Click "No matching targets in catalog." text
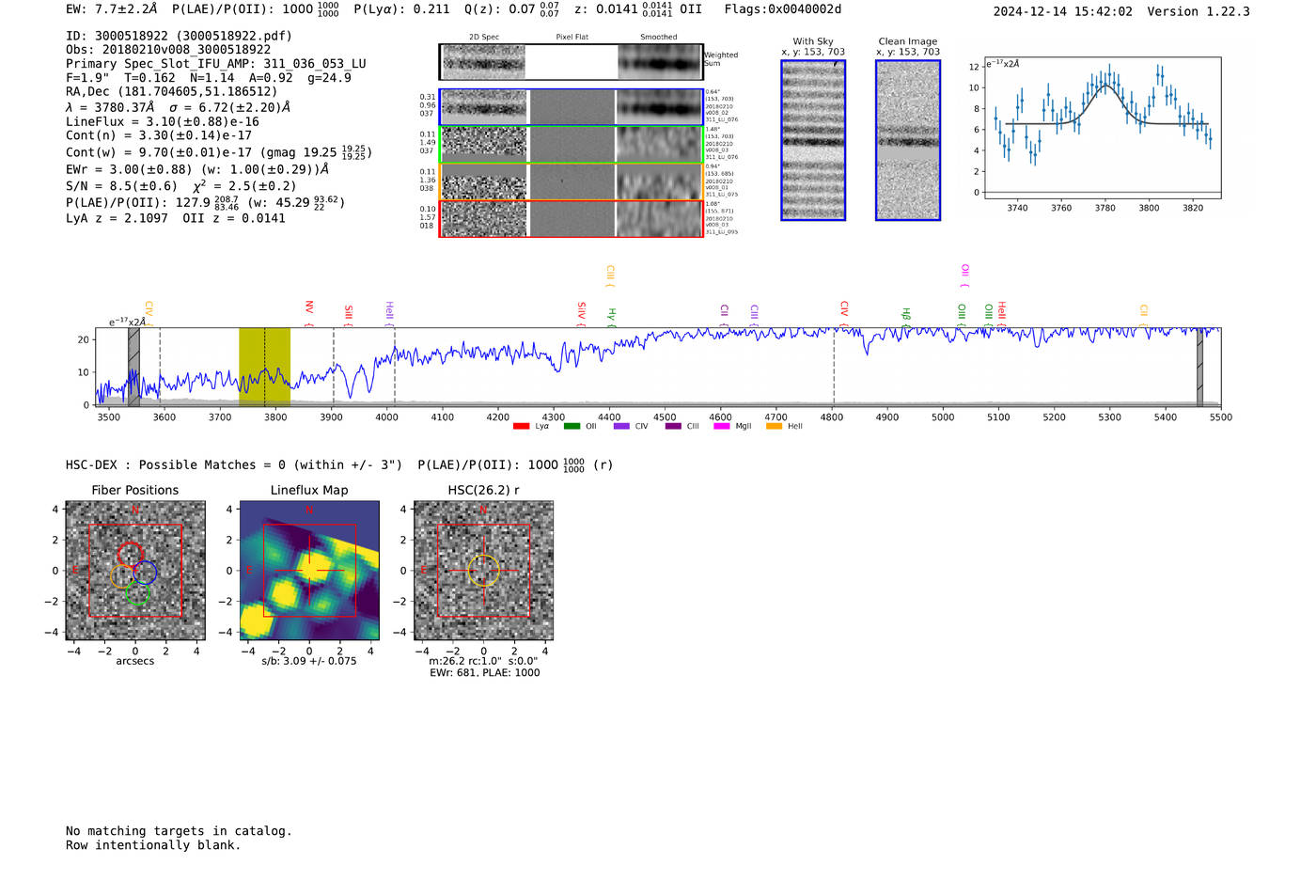Screen dimensions: 1316x896 point(179,831)
